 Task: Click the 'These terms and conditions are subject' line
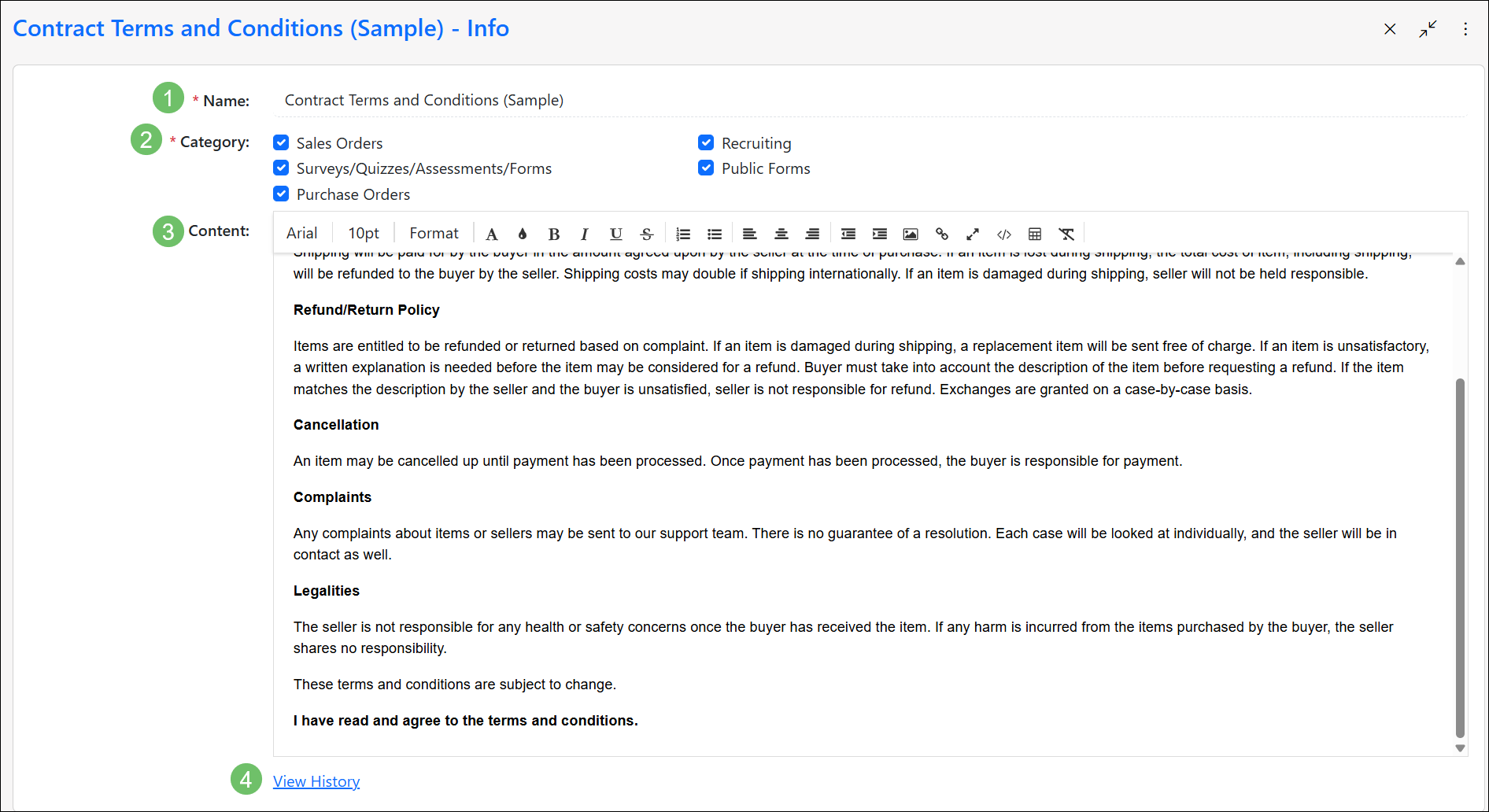tap(455, 685)
